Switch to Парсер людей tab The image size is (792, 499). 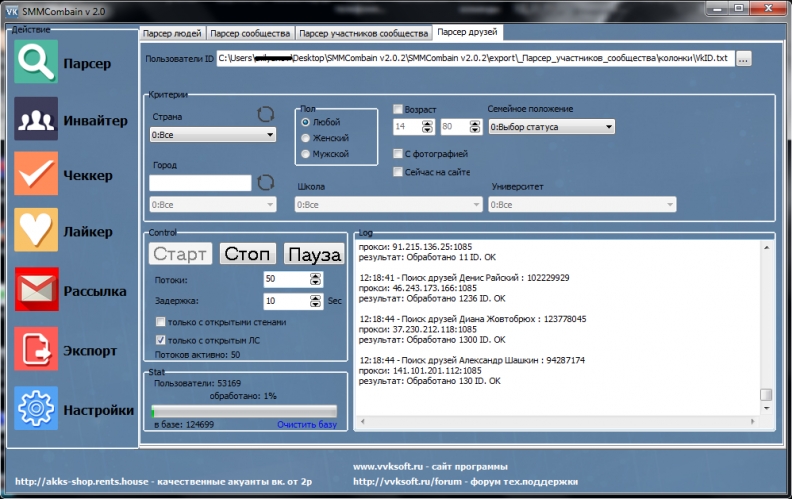pos(172,33)
